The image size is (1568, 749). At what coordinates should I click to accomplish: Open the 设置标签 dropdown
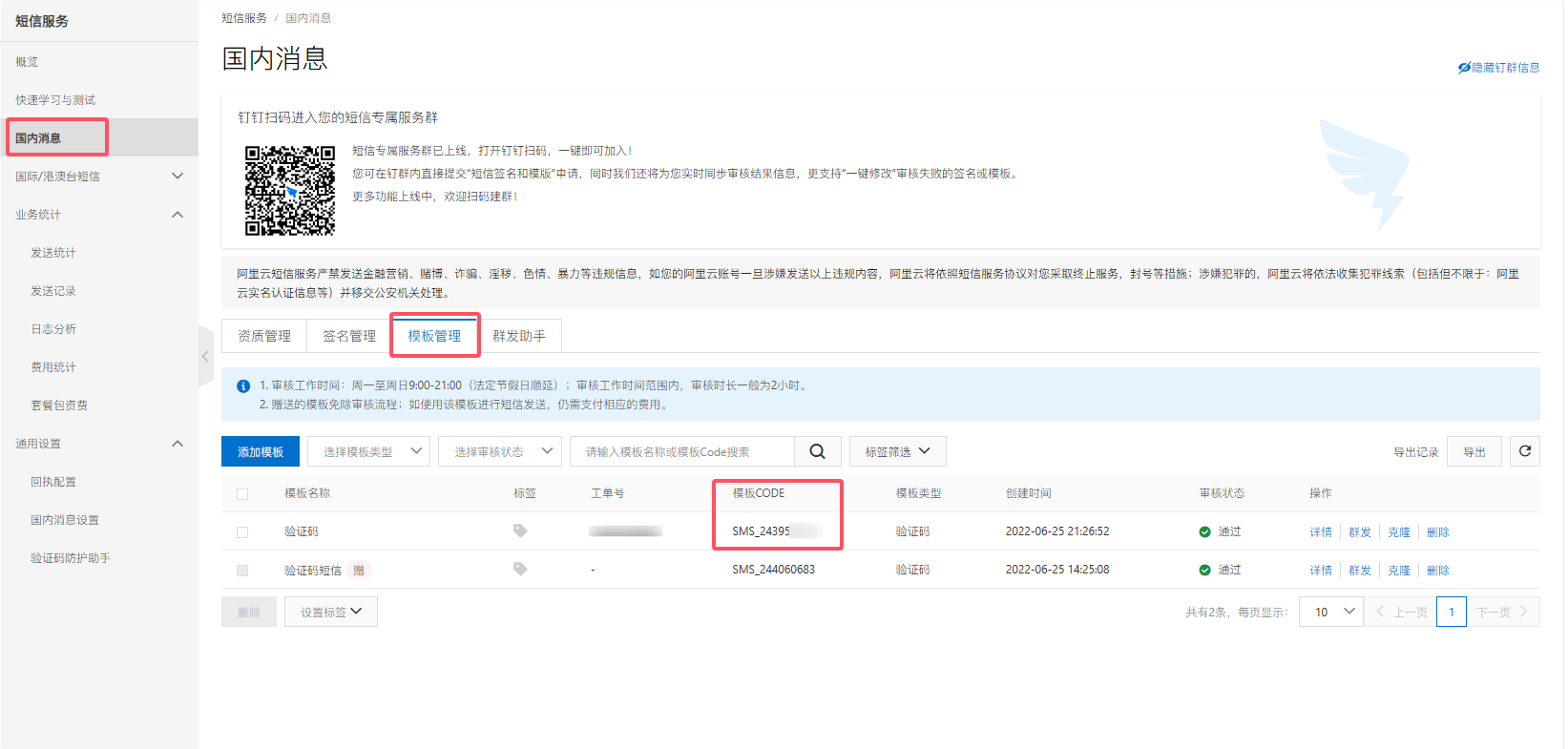(x=331, y=612)
